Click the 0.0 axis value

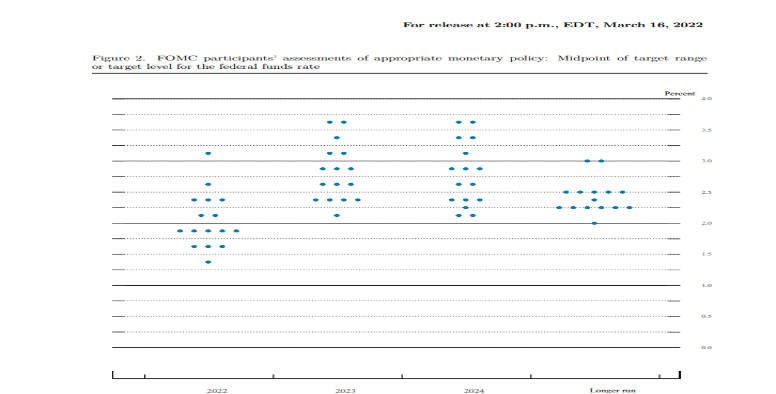click(x=706, y=347)
